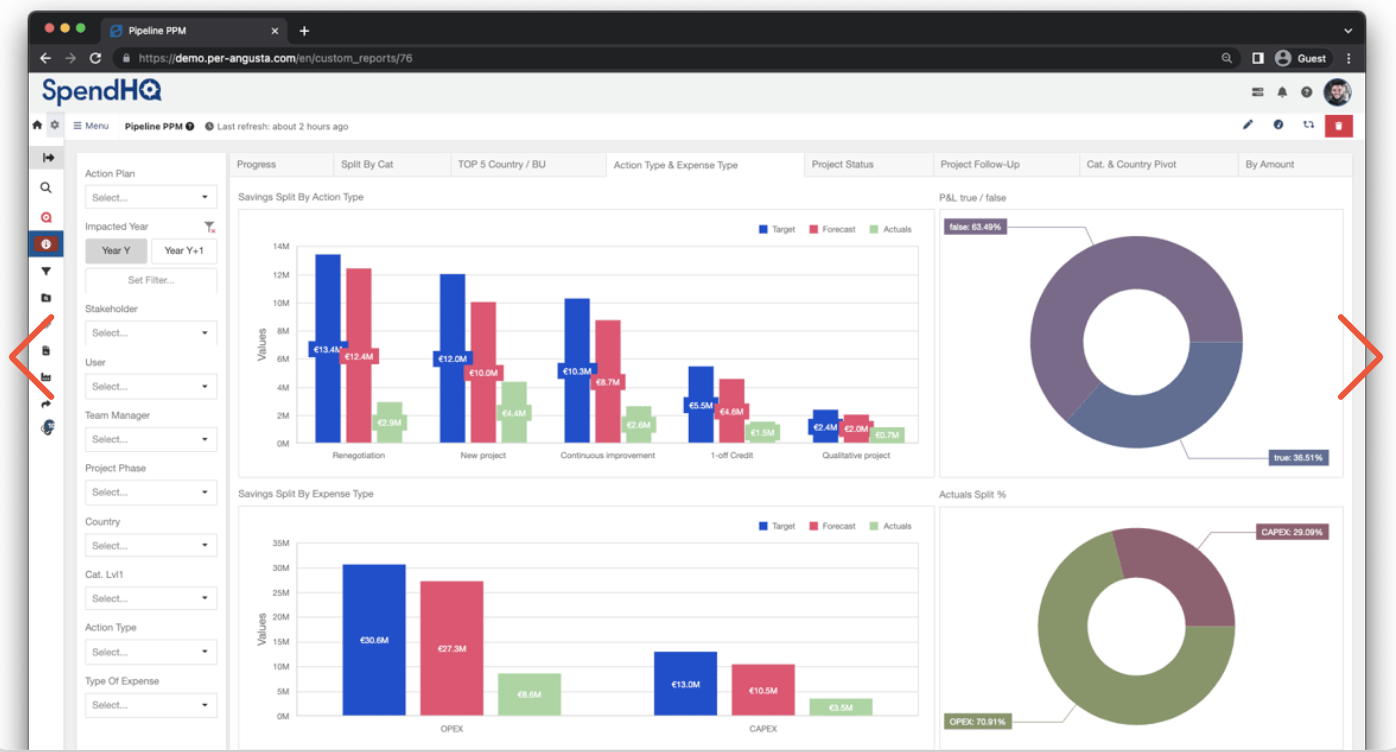The height and width of the screenshot is (752, 1396).
Task: Toggle the Year Y button
Action: point(116,250)
